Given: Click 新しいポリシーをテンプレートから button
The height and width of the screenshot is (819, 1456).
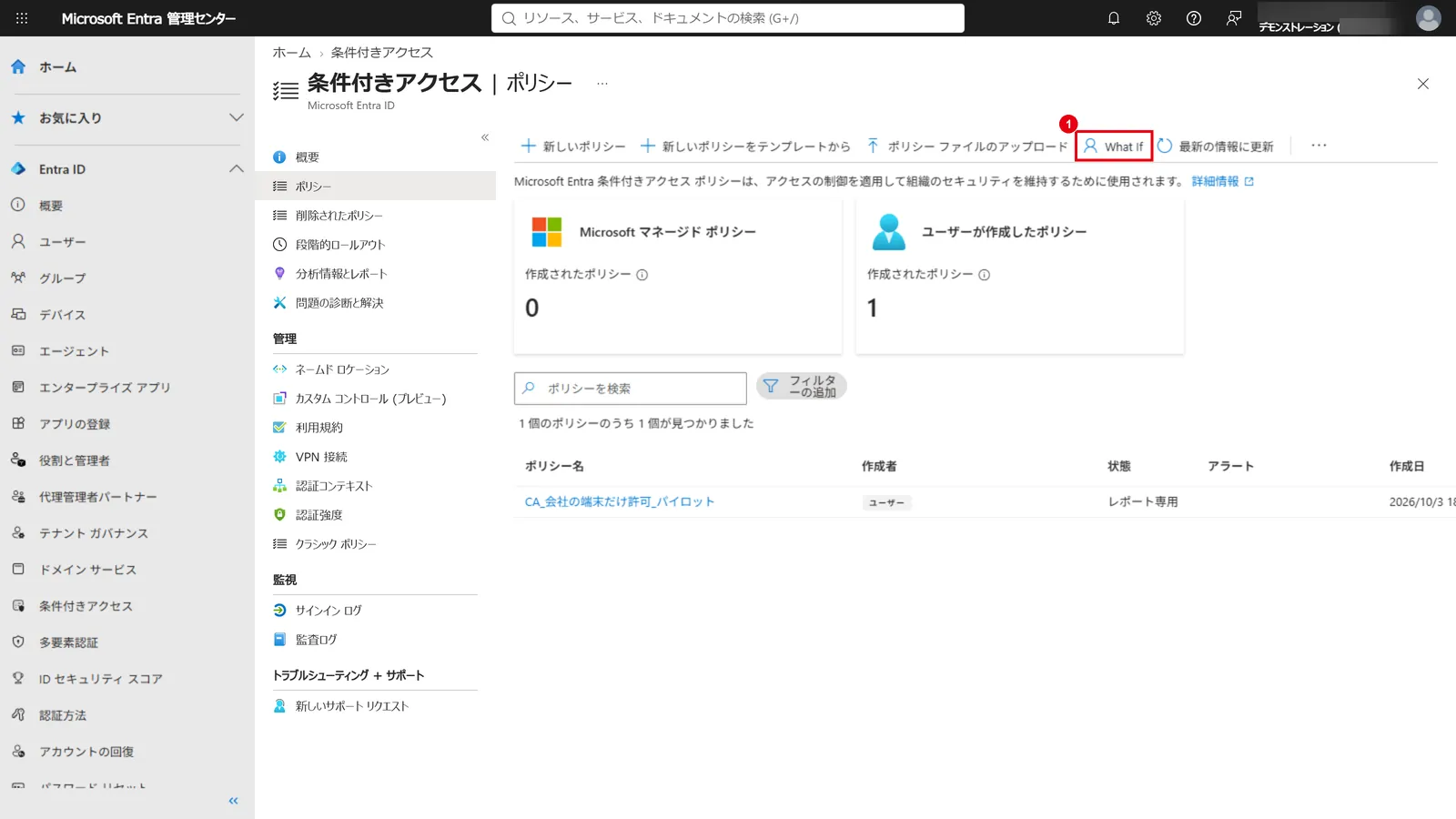Looking at the screenshot, I should coord(745,147).
